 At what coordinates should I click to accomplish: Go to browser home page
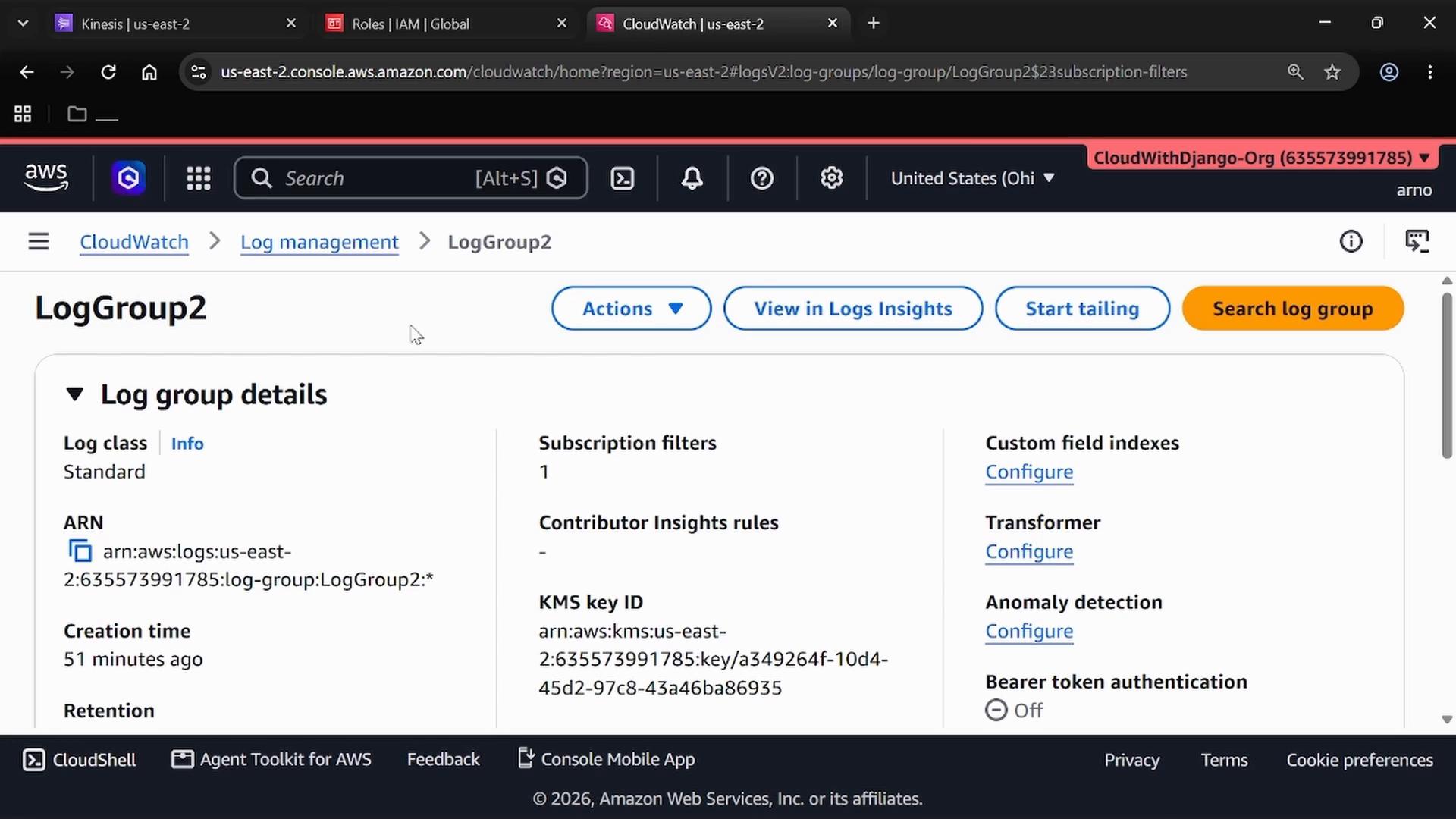click(149, 72)
